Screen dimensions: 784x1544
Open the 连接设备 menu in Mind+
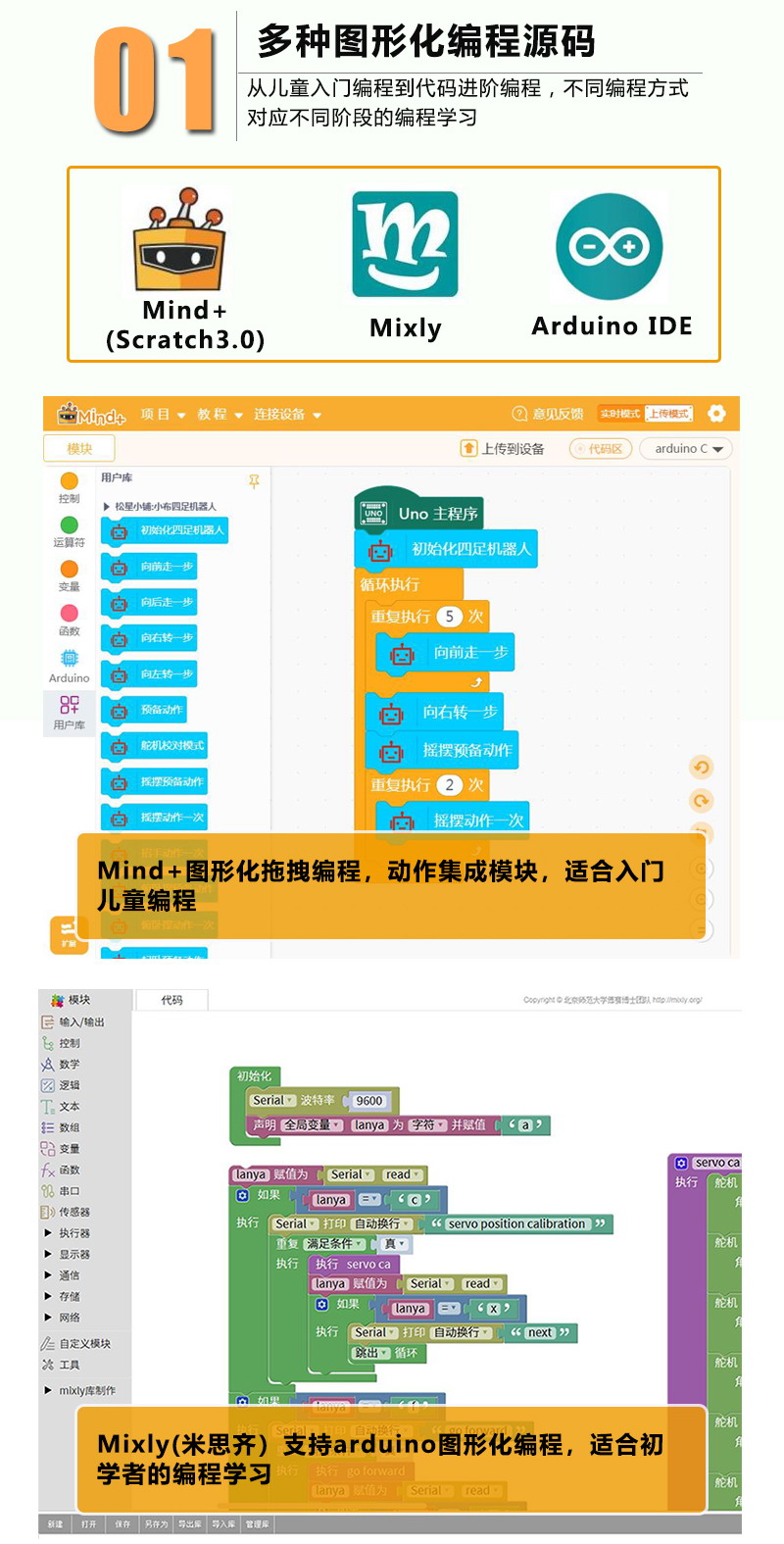coord(288,415)
